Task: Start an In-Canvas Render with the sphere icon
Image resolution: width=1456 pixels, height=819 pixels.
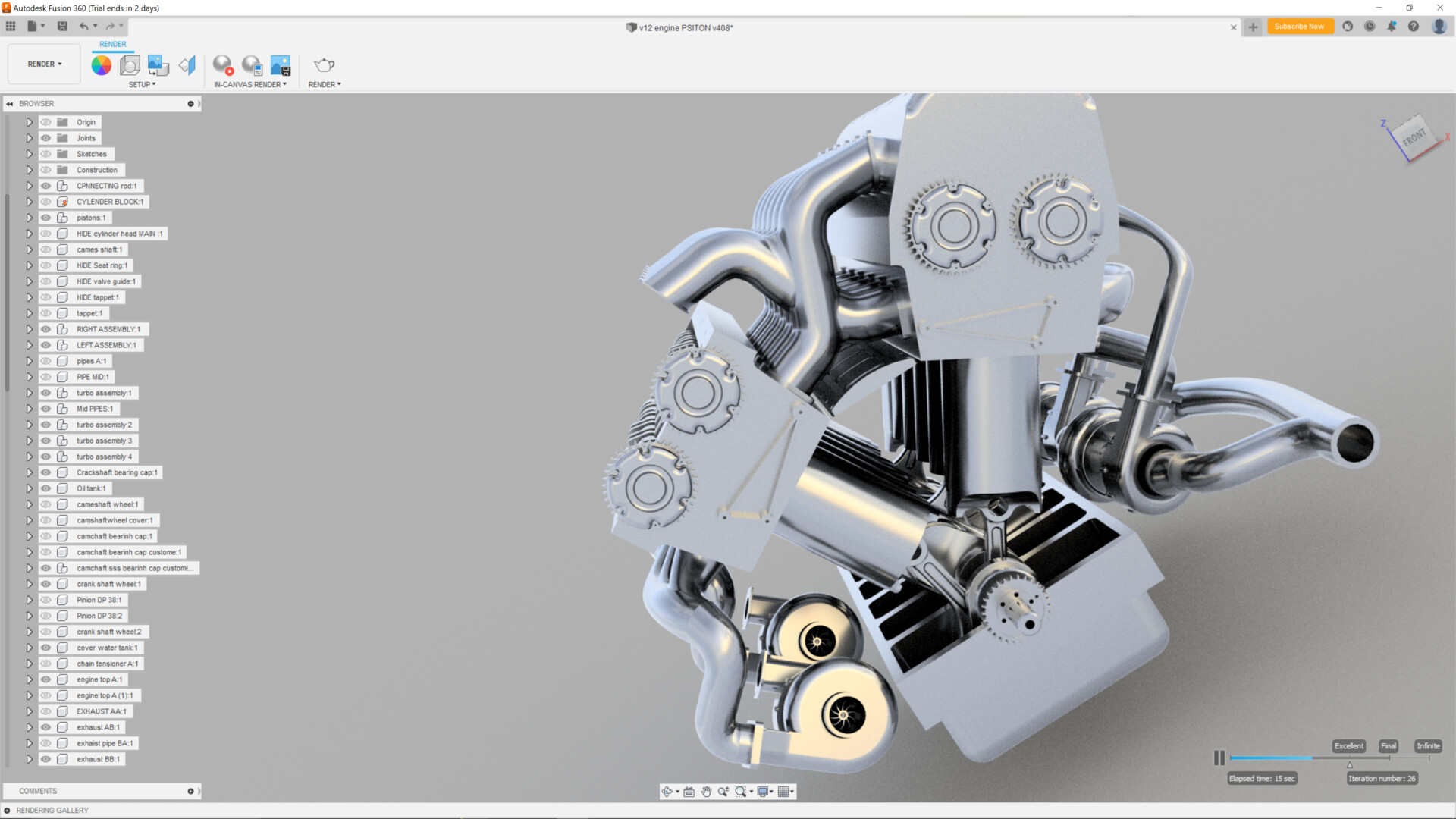Action: coord(223,65)
